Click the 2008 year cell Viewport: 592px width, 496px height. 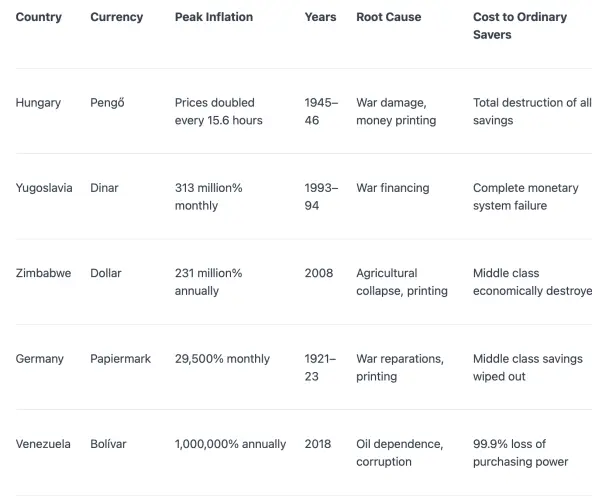319,273
